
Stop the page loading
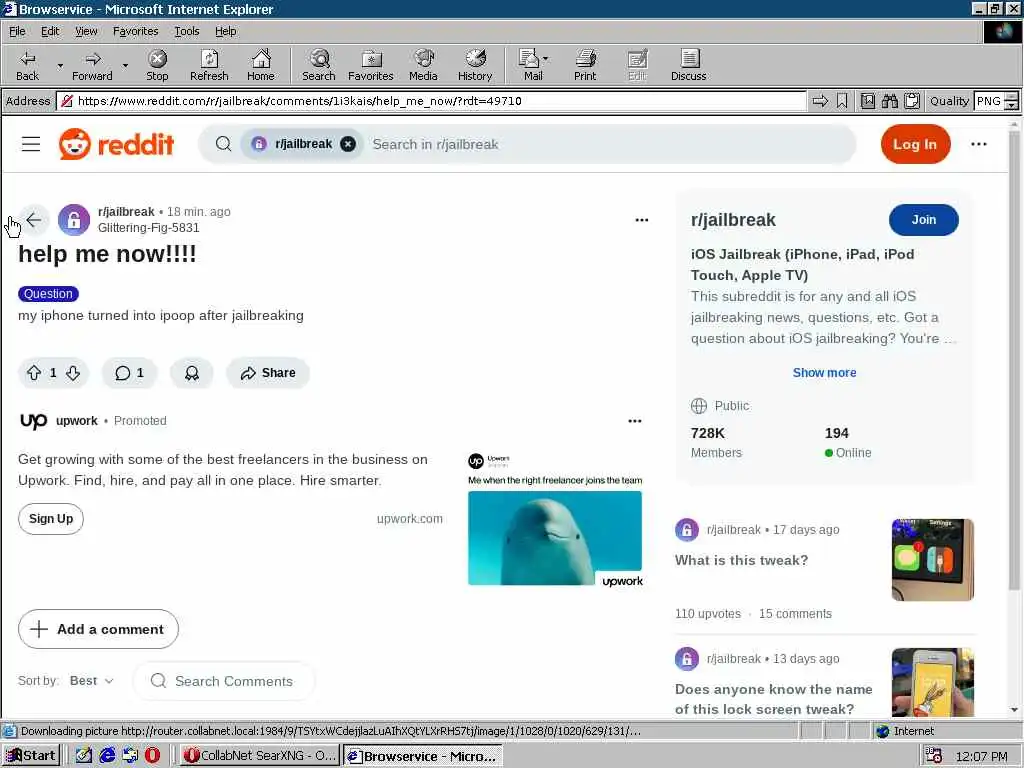coord(157,65)
